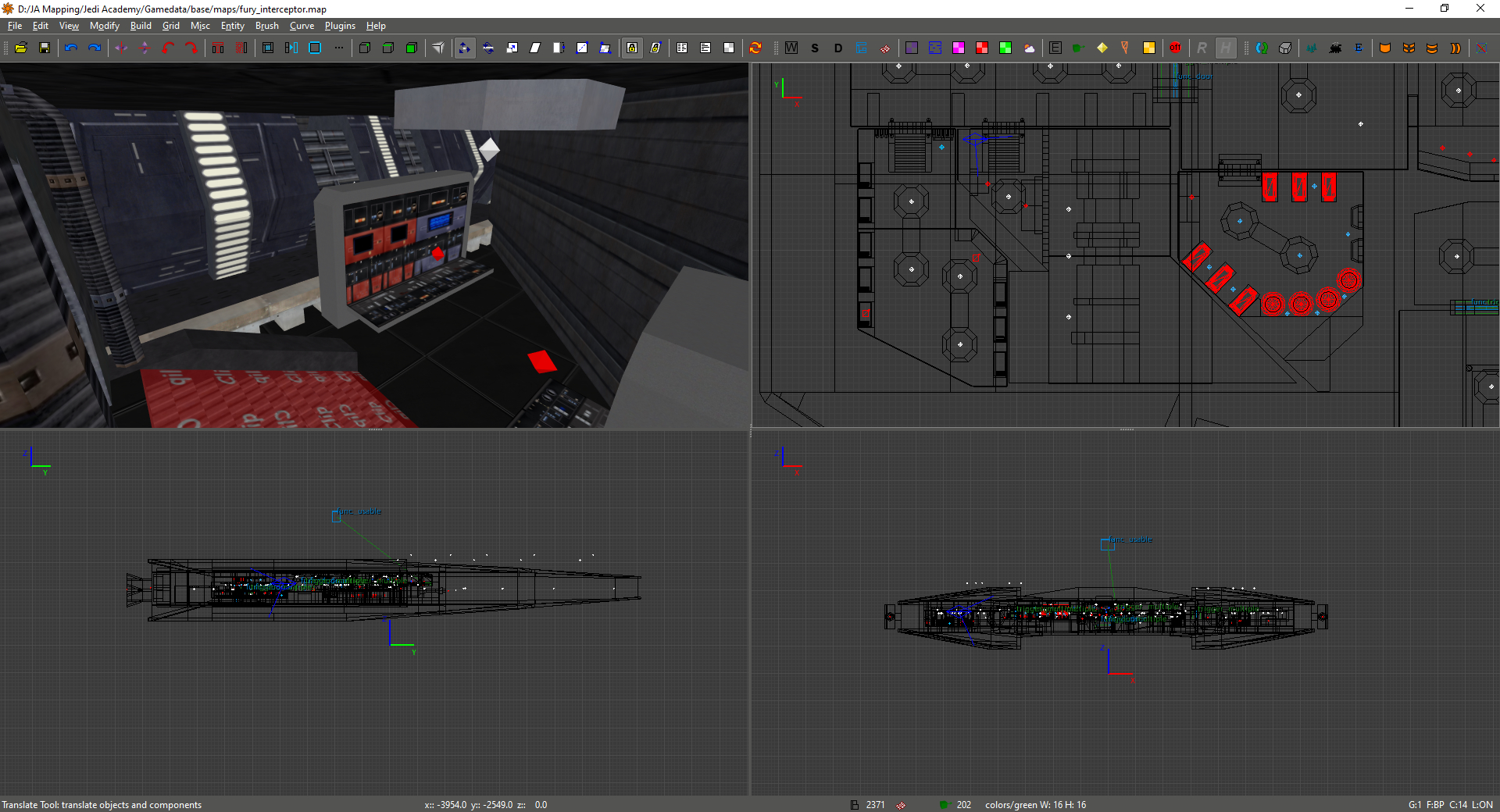Select the diagonal blue line clipper tool
Screen dimensions: 1500x812
582,48
